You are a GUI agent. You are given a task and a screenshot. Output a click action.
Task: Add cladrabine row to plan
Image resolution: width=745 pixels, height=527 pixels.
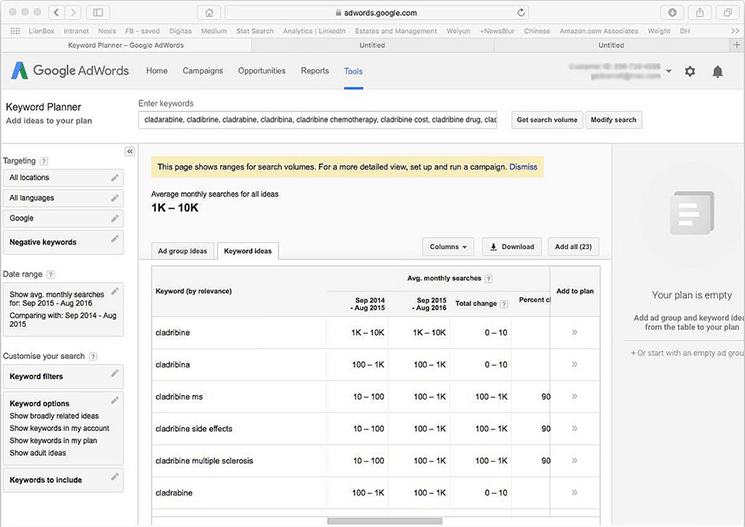pos(574,493)
